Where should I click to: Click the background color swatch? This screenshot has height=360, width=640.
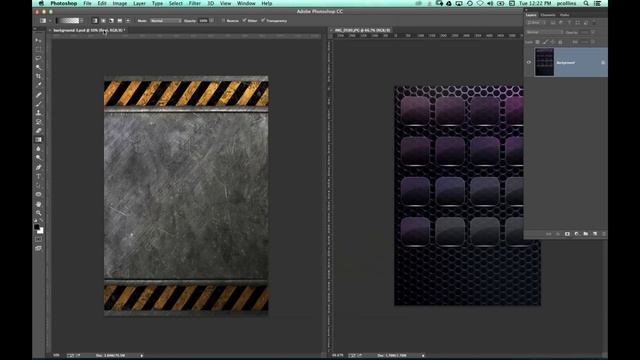(40, 231)
